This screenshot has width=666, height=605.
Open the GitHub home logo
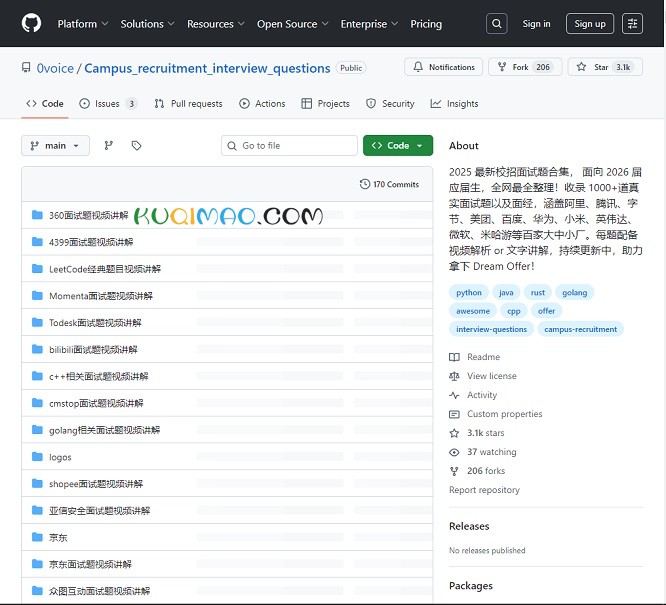[31, 23]
